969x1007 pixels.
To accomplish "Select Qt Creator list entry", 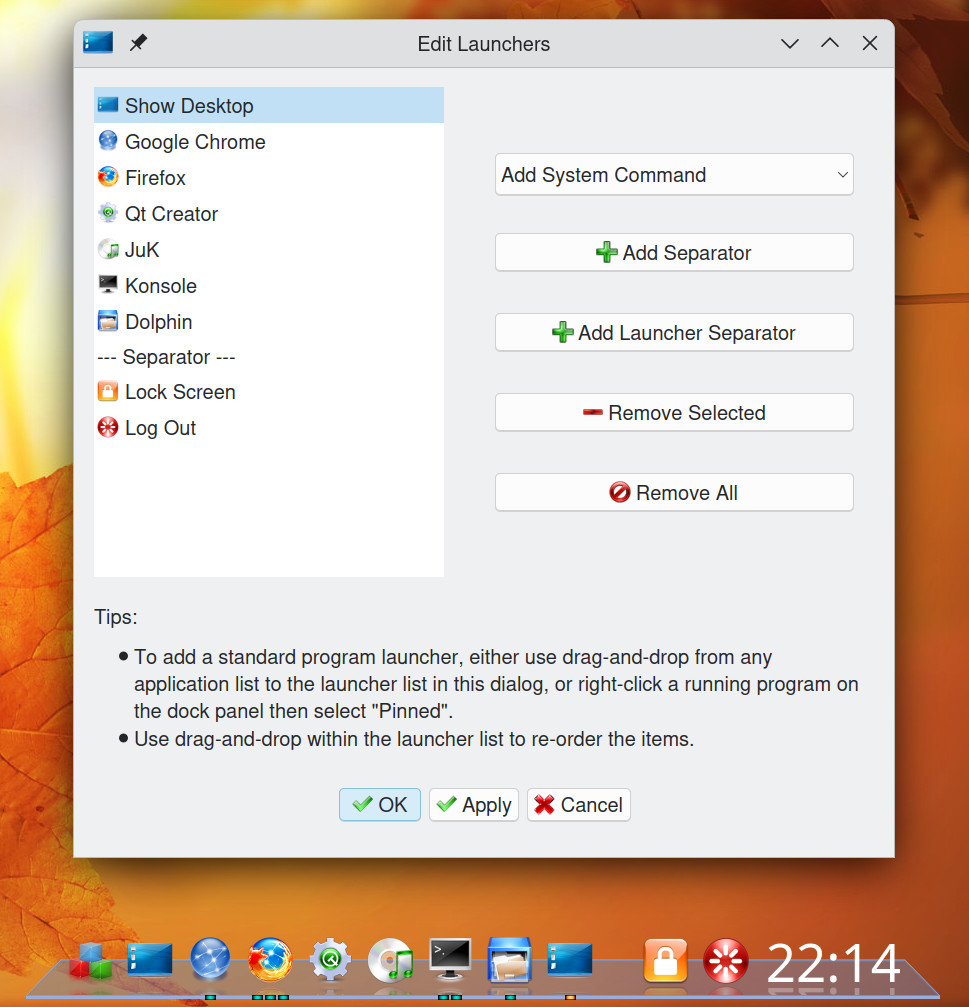I will (x=268, y=213).
